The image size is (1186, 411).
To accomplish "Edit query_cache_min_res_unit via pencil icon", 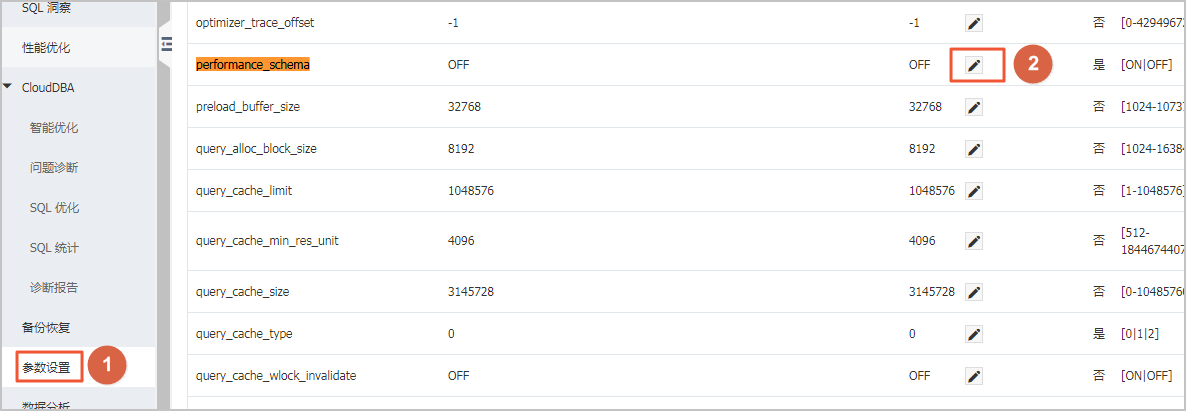I will (974, 241).
